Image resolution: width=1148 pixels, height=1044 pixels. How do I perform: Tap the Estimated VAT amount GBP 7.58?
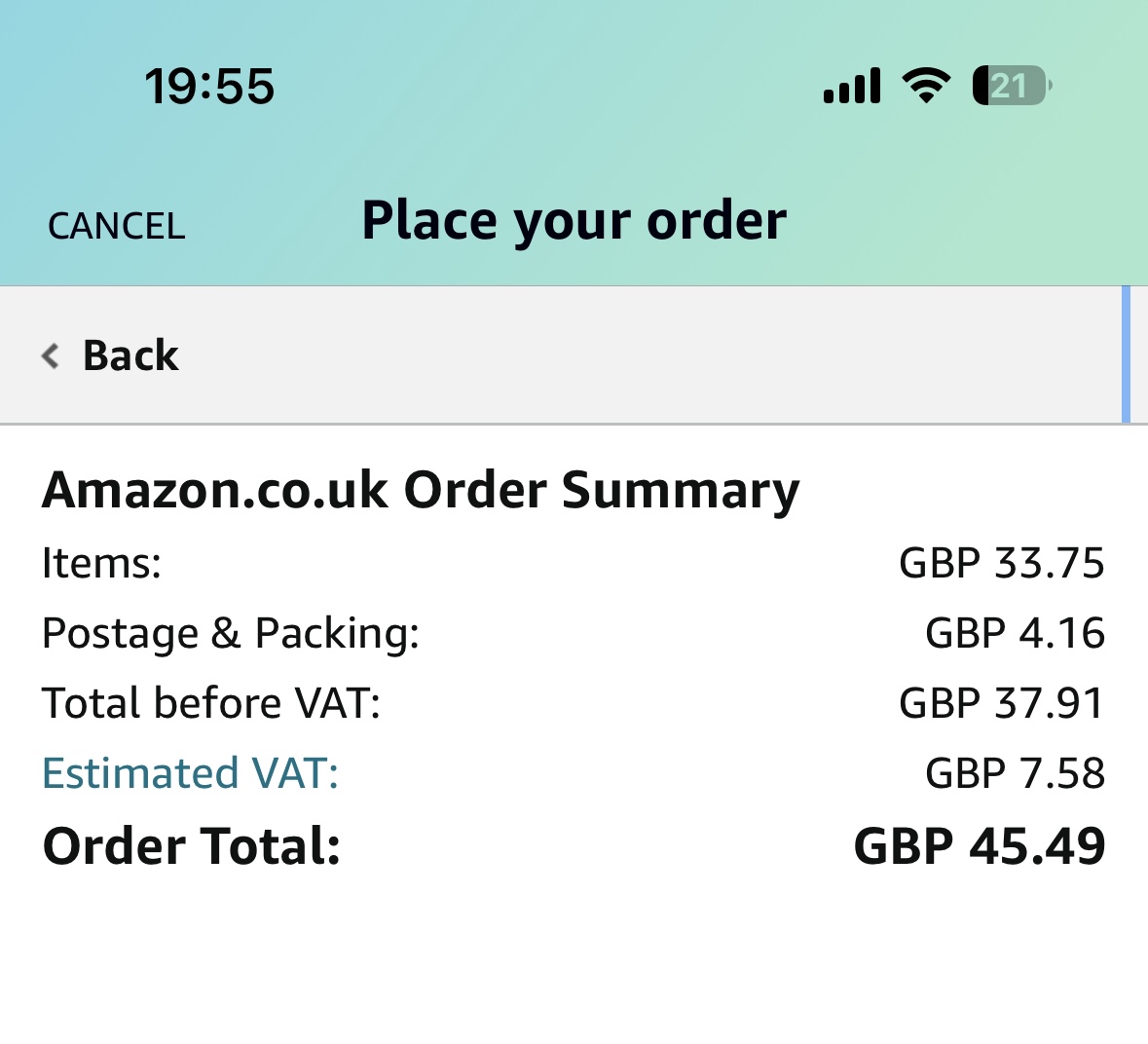click(1016, 774)
